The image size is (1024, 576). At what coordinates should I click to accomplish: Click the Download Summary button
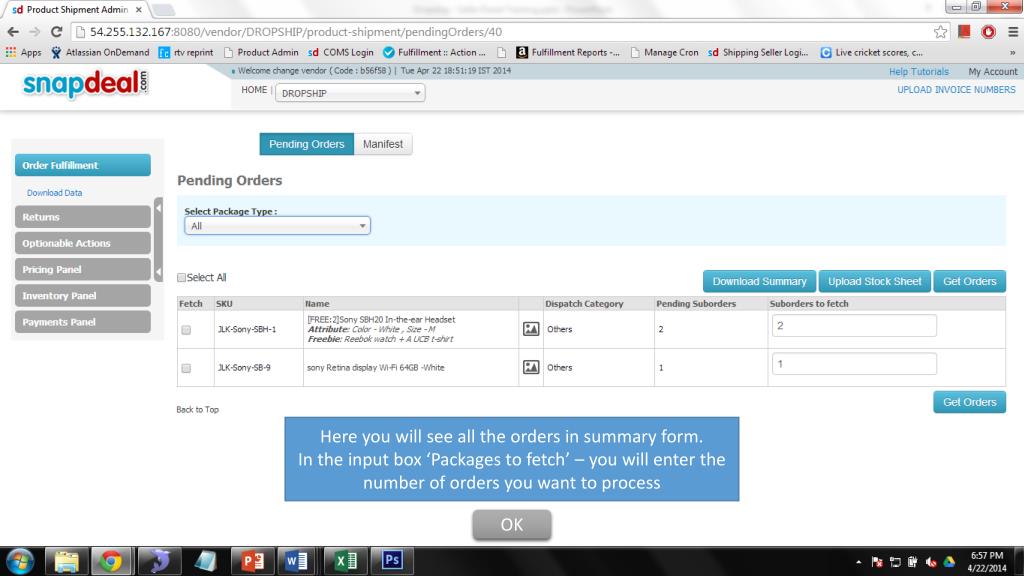pos(759,281)
